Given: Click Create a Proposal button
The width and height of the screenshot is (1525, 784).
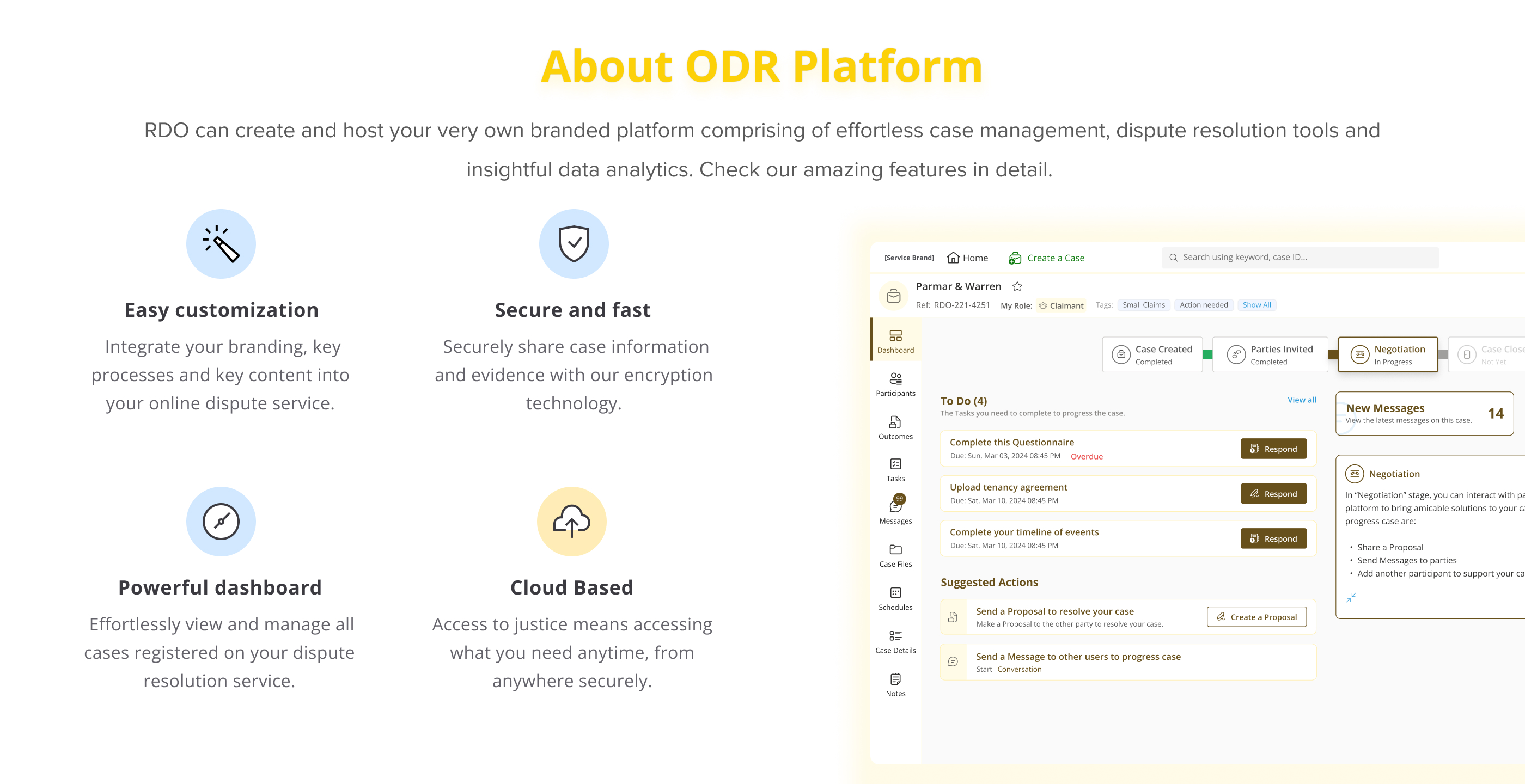Looking at the screenshot, I should pos(1256,616).
